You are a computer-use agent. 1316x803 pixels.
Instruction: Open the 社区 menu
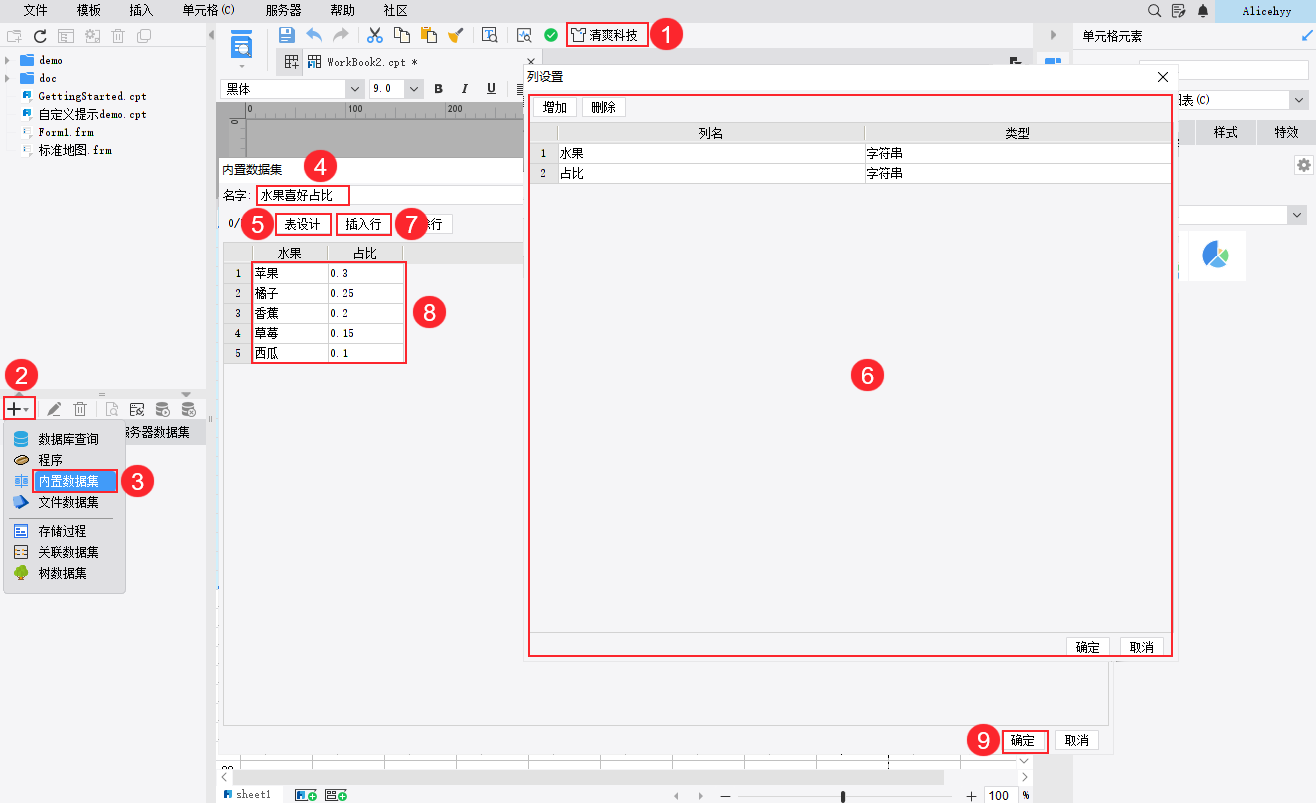(395, 10)
